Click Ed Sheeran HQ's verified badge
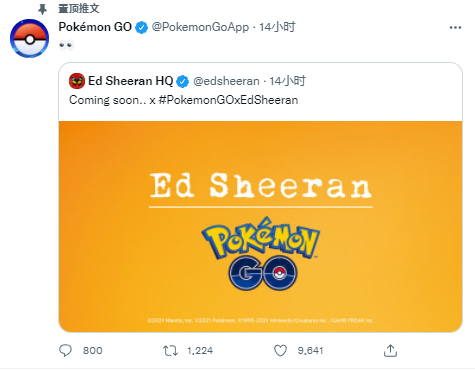The width and height of the screenshot is (475, 371). tap(182, 81)
